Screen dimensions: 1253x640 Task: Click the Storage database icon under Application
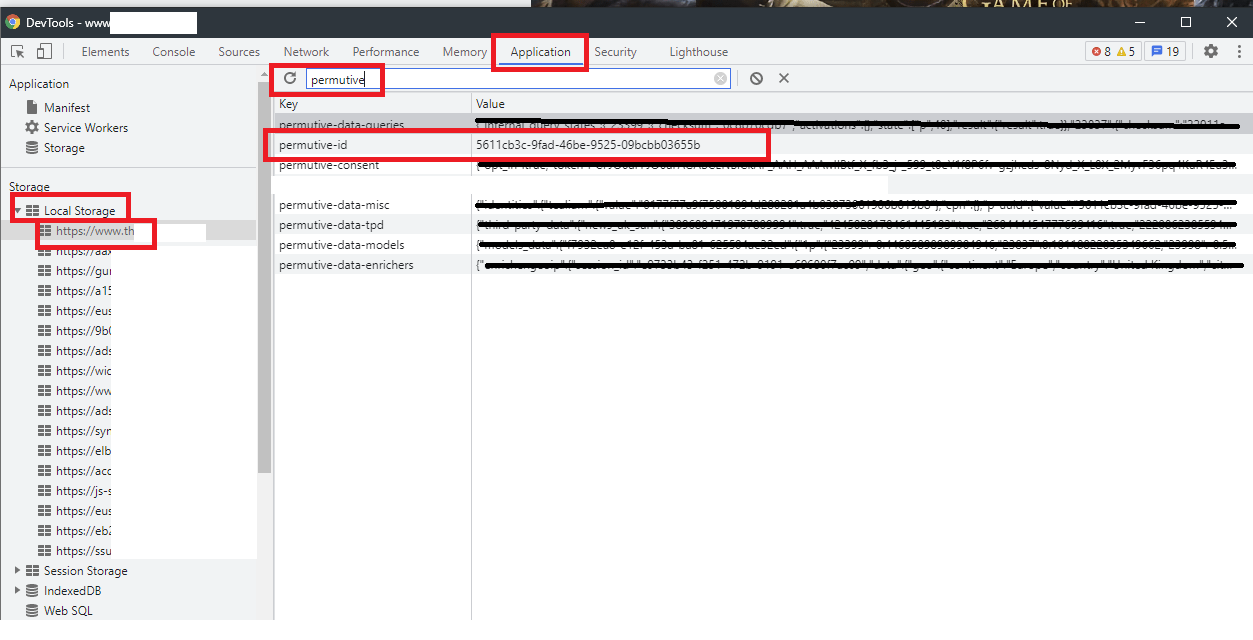[x=32, y=148]
